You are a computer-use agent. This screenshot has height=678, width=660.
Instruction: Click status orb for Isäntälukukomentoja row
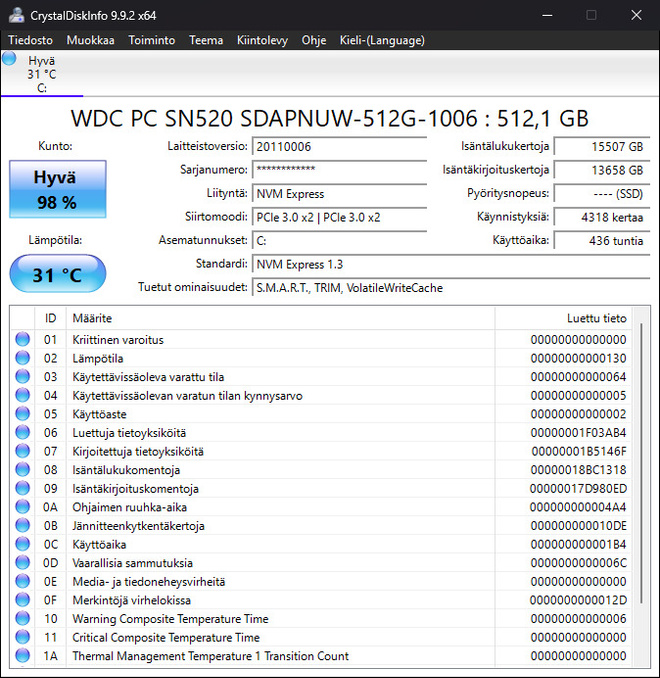pos(22,470)
